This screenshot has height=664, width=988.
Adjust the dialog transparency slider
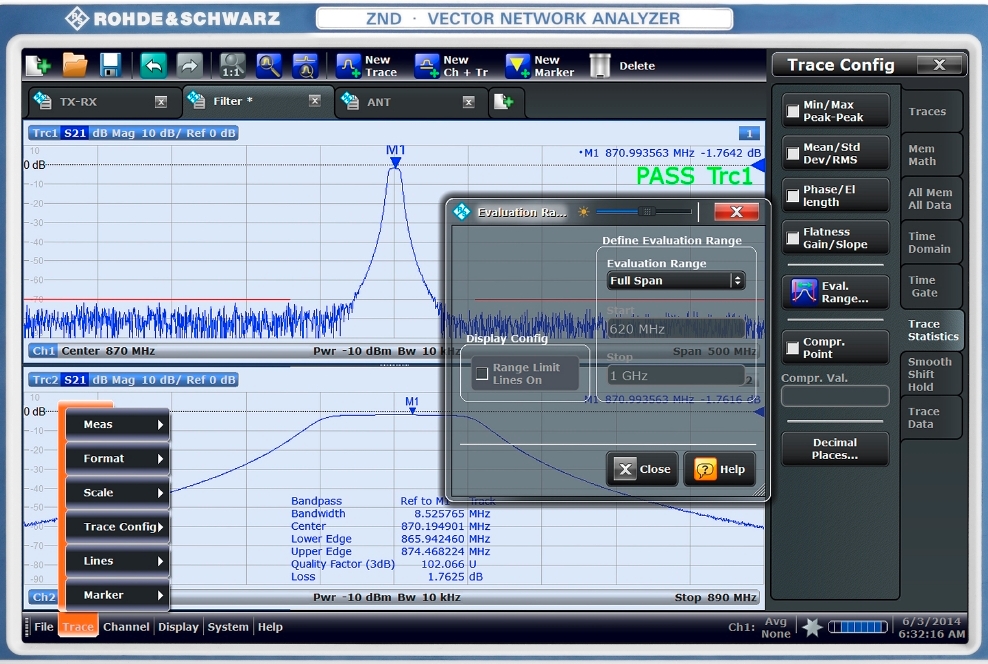646,212
